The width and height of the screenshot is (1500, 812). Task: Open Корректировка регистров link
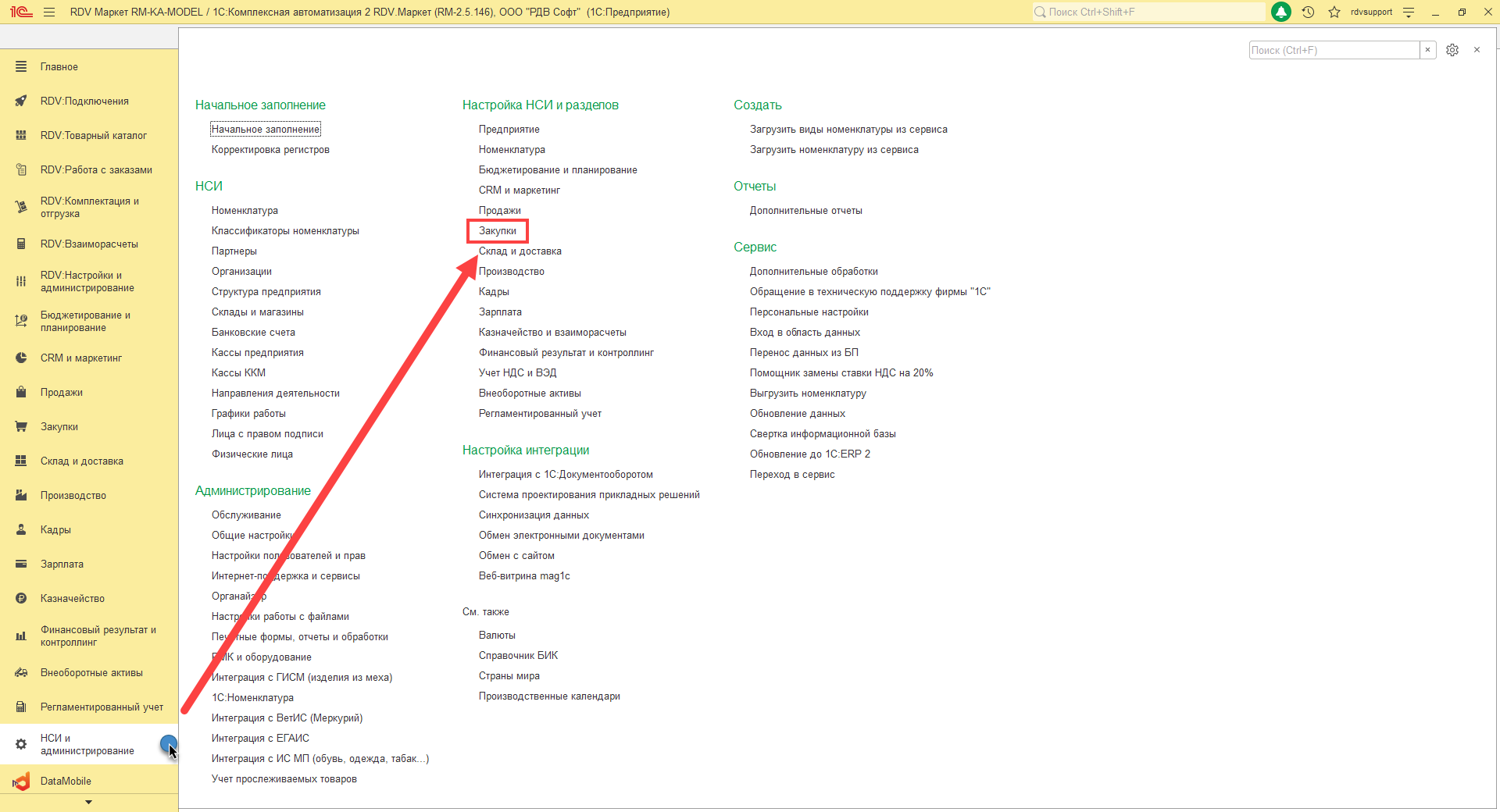click(270, 150)
